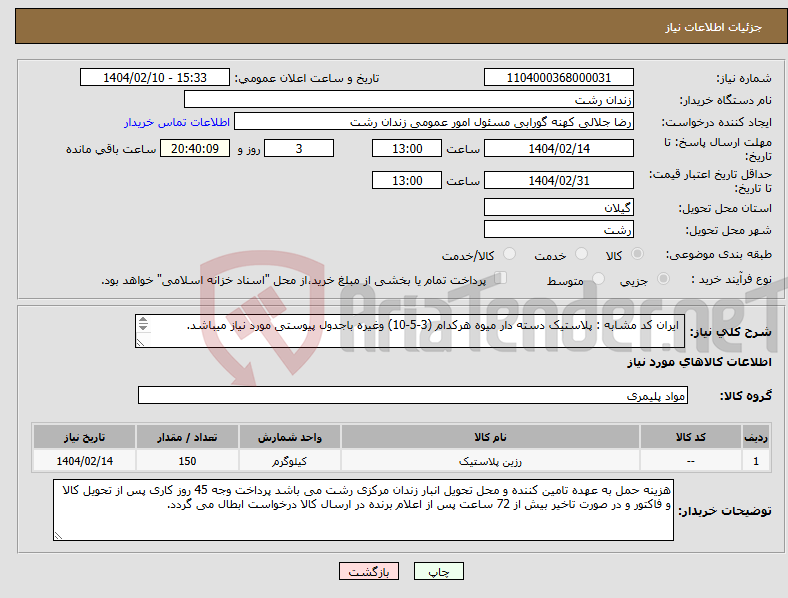
Task: Click the نام کالا column header
Action: click(490, 437)
